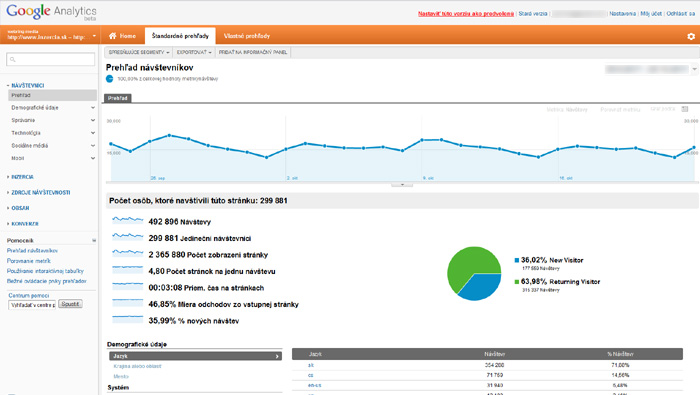
Task: Open the Spresňujúce segmenty dropdown
Action: [x=139, y=52]
